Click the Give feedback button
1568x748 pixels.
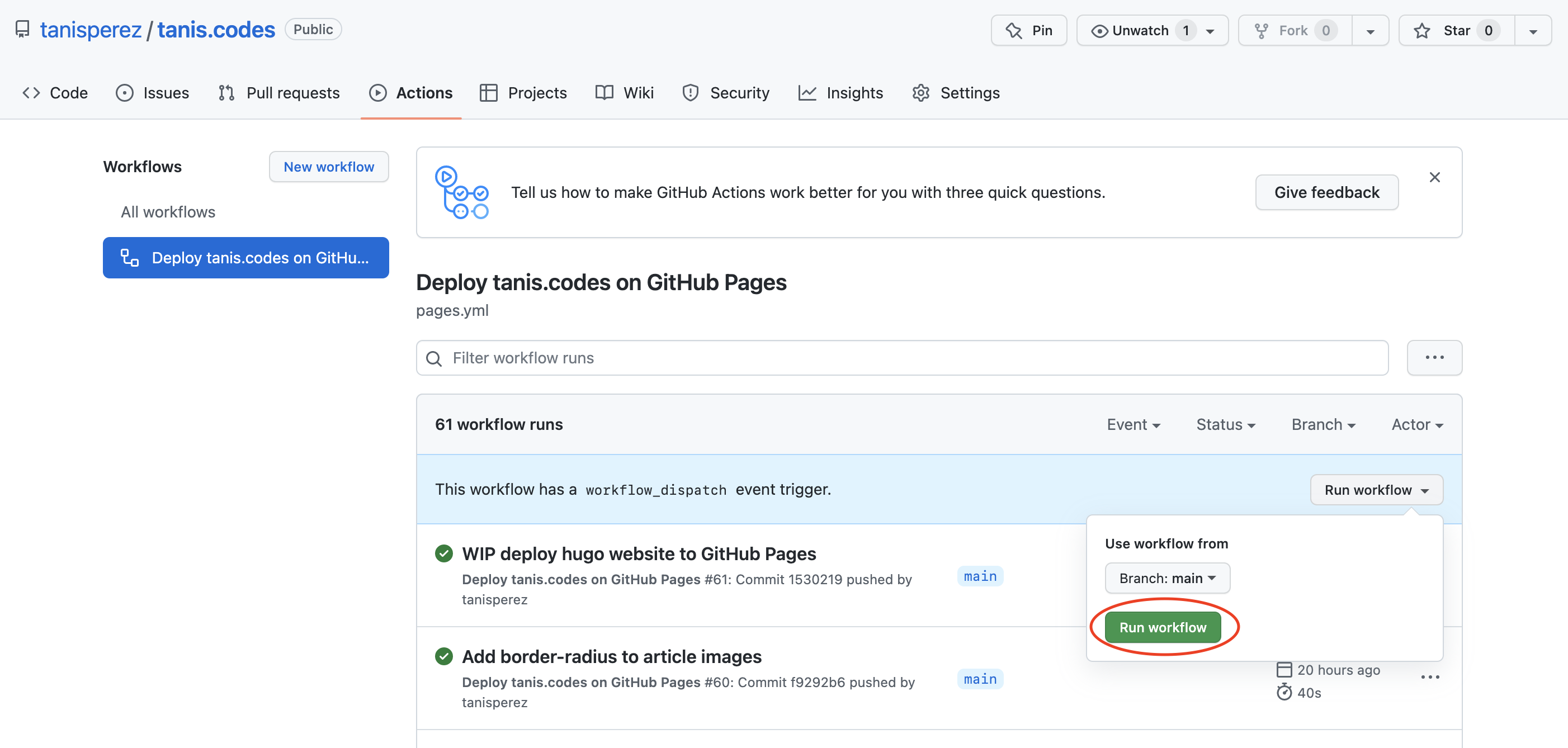click(x=1327, y=192)
